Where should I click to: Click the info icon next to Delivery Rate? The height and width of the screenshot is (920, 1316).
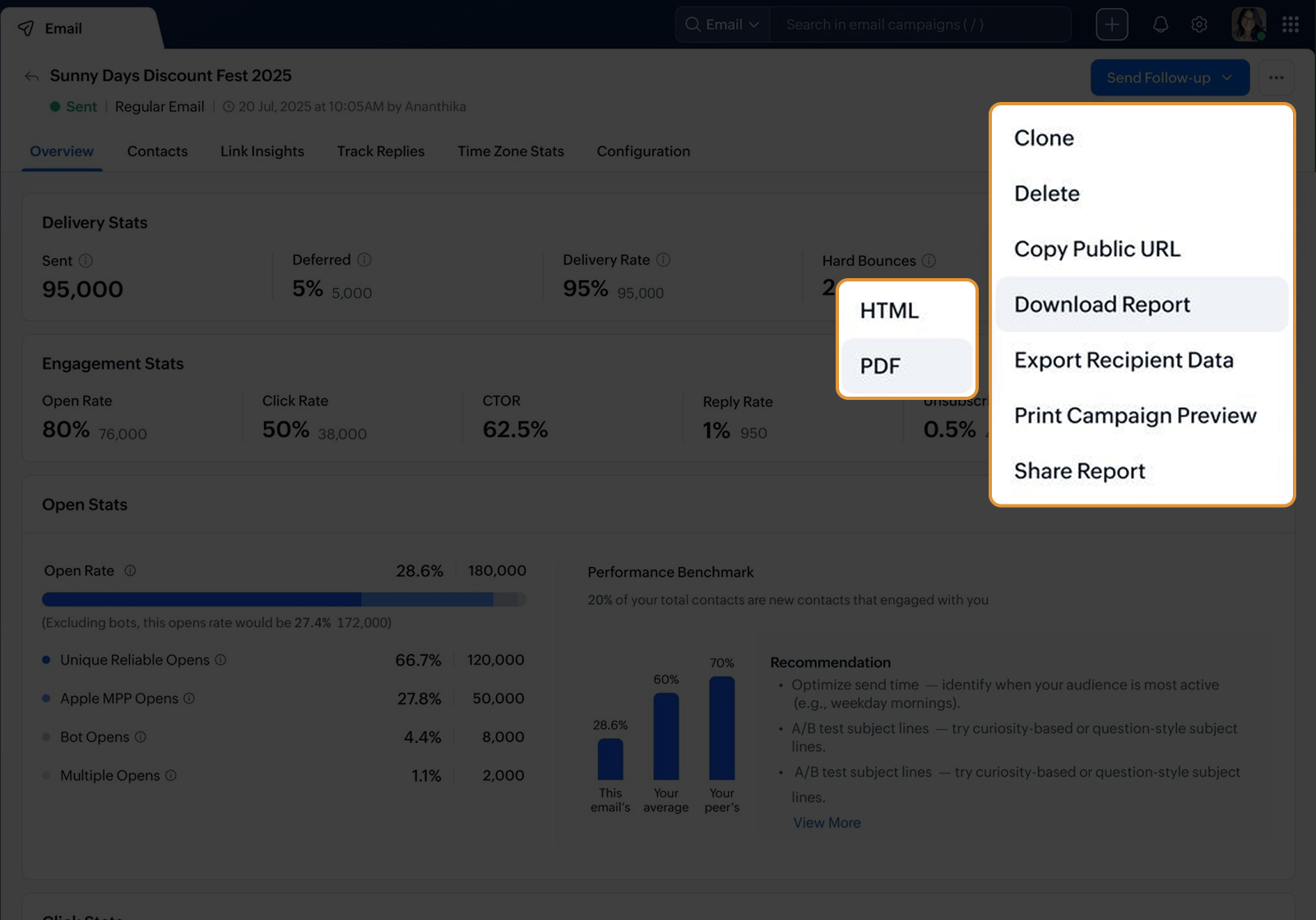663,259
